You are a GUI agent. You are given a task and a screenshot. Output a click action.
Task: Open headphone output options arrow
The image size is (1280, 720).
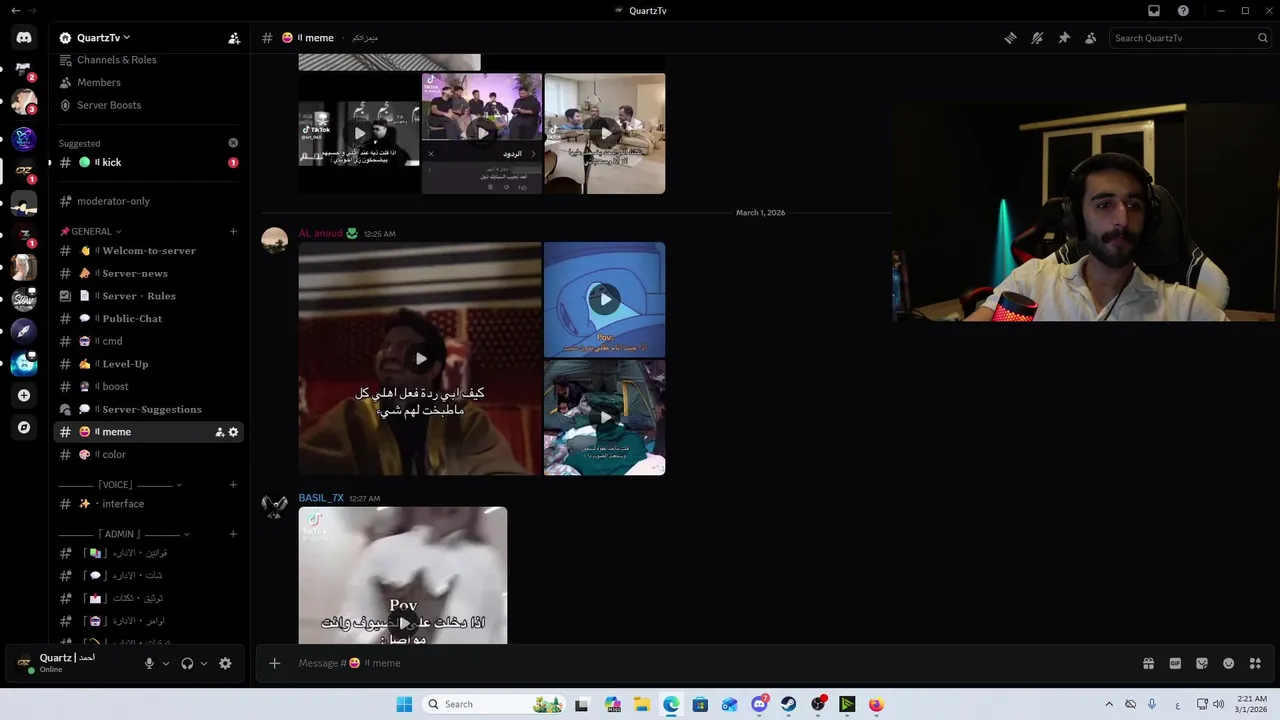[204, 663]
